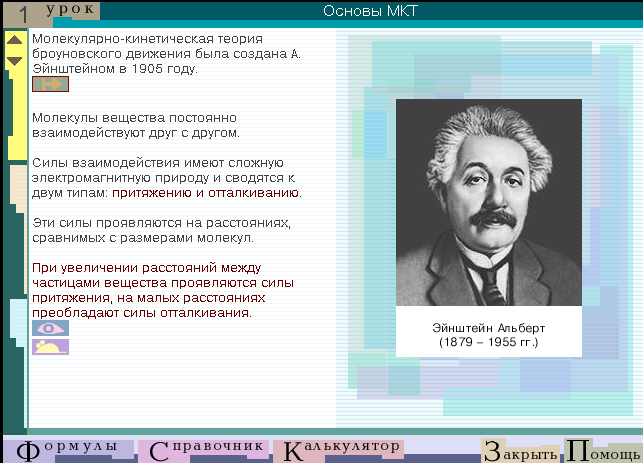
Task: Click the blue eye view icon
Action: click(50, 328)
